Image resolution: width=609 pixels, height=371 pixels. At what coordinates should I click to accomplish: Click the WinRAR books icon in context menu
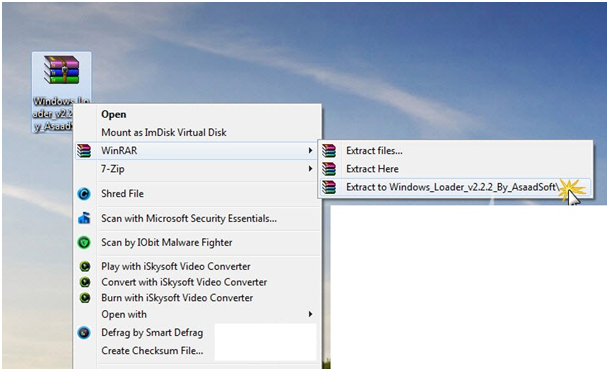click(84, 151)
